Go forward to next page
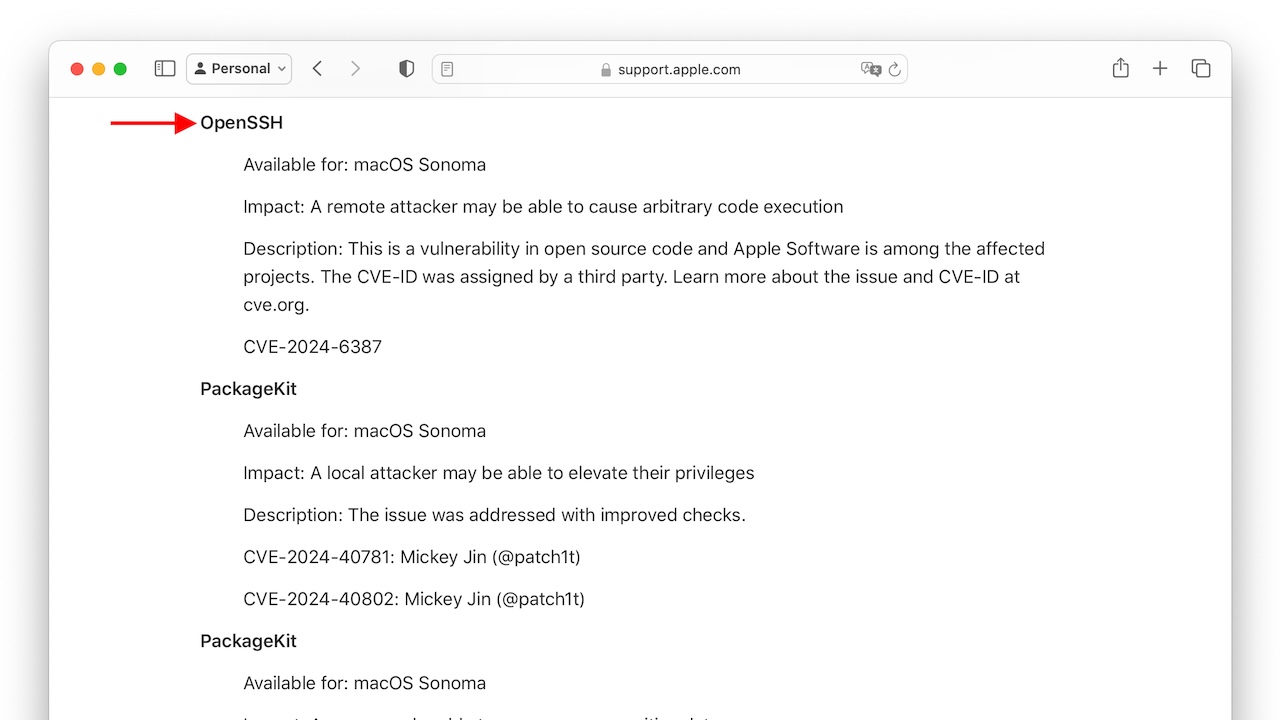The image size is (1280, 720). [355, 69]
